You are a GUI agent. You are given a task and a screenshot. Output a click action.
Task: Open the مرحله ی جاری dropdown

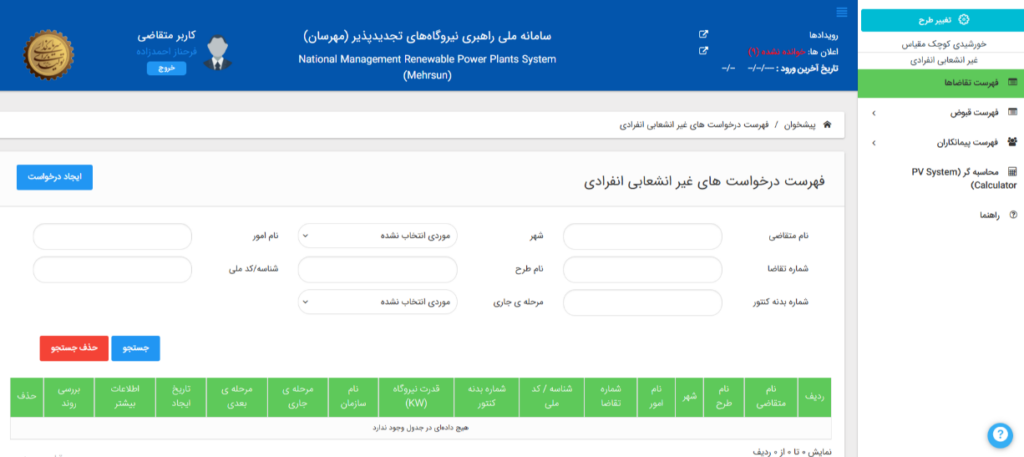tap(377, 302)
